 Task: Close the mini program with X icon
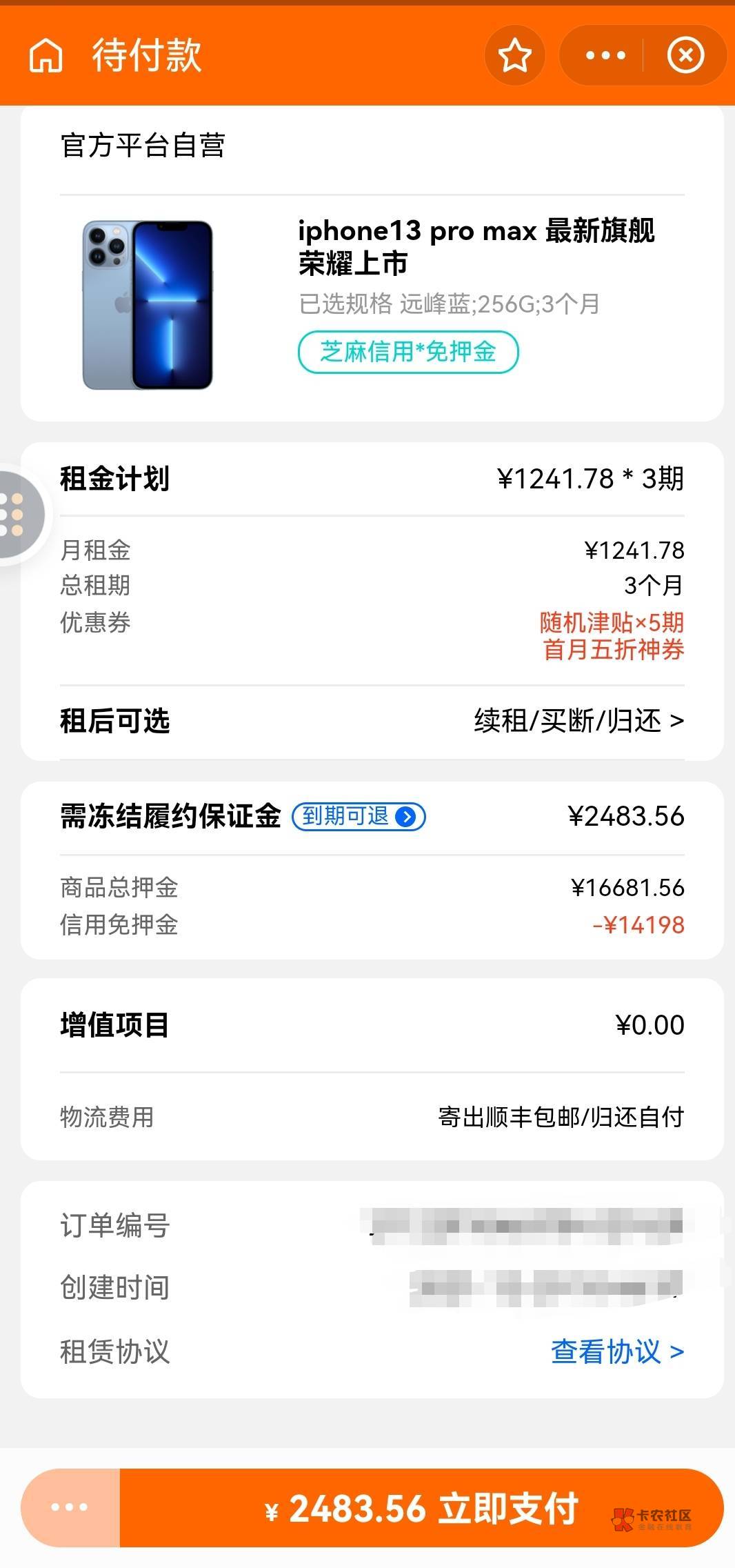pyautogui.click(x=685, y=55)
